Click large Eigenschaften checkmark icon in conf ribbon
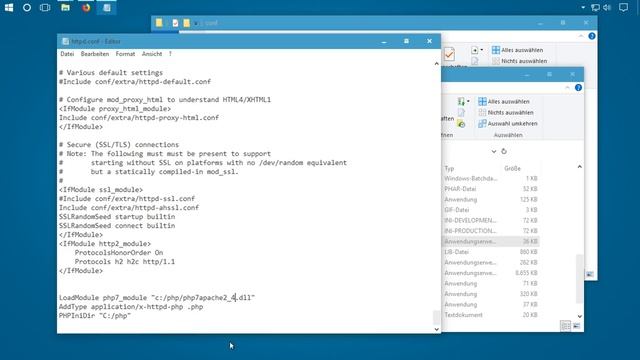 click(x=449, y=54)
